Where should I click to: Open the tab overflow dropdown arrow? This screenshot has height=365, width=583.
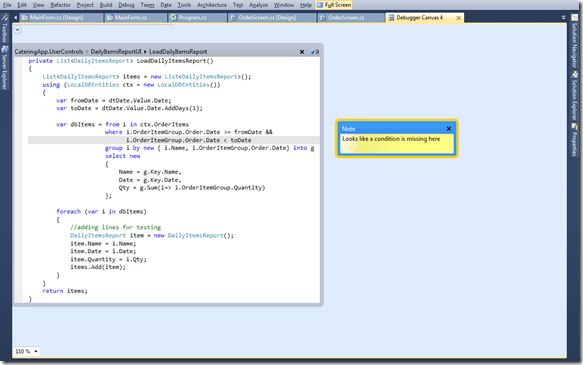point(563,17)
